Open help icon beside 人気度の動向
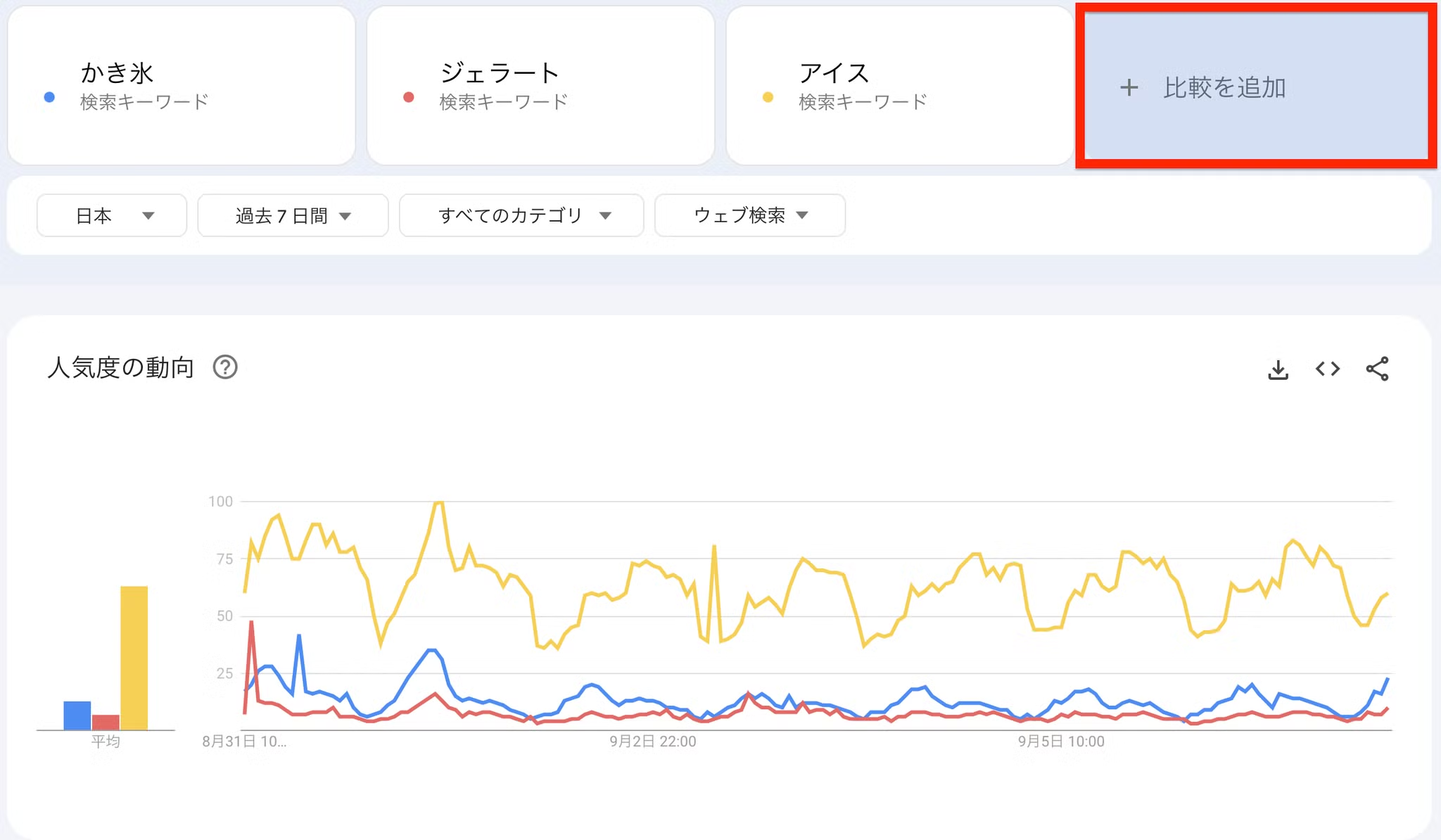 tap(225, 367)
